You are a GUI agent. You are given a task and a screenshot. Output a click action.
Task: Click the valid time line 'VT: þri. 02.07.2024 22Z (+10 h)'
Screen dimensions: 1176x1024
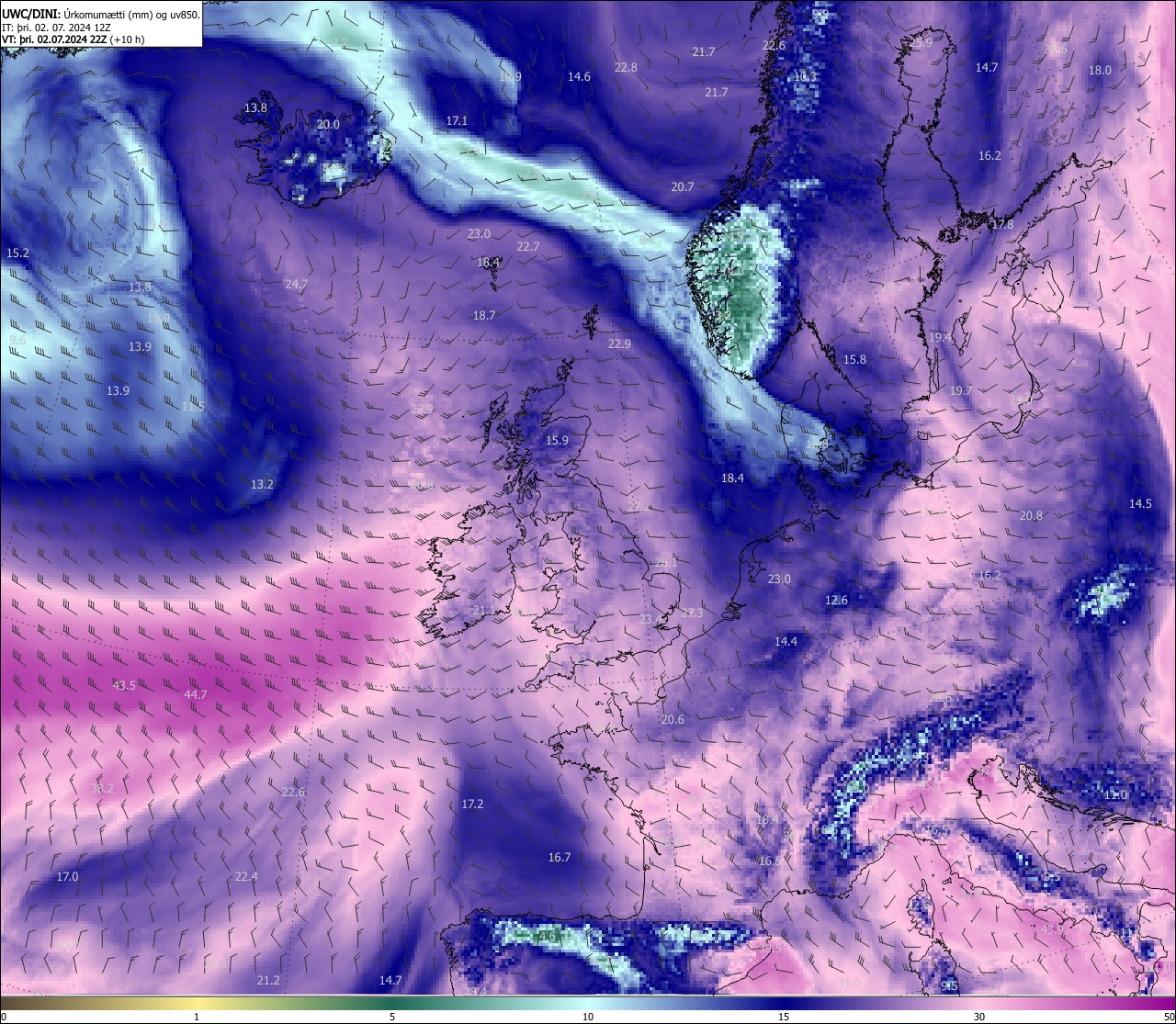[73, 39]
